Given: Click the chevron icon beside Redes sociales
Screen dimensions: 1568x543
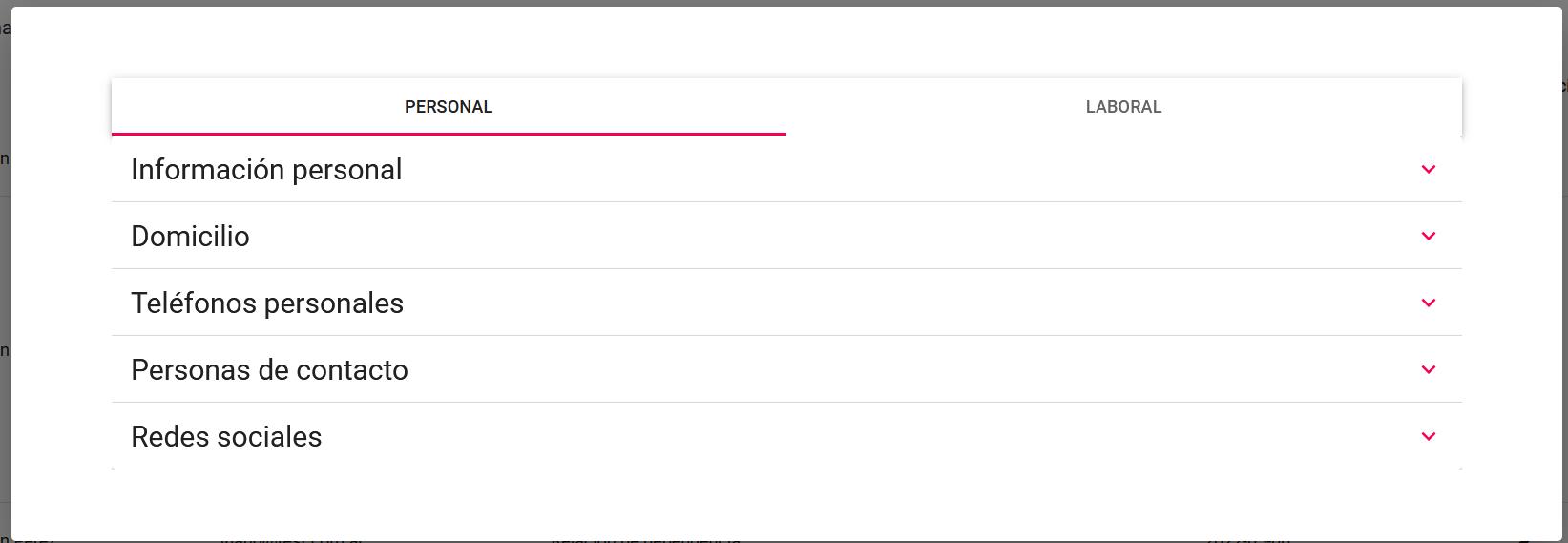Looking at the screenshot, I should point(1428,436).
